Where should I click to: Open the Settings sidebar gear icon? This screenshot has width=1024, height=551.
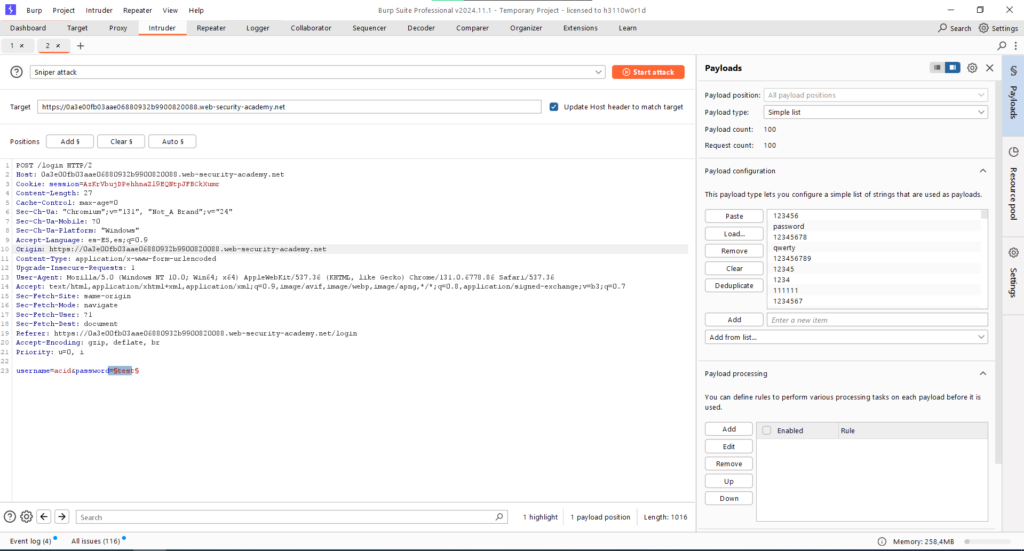pyautogui.click(x=1014, y=253)
